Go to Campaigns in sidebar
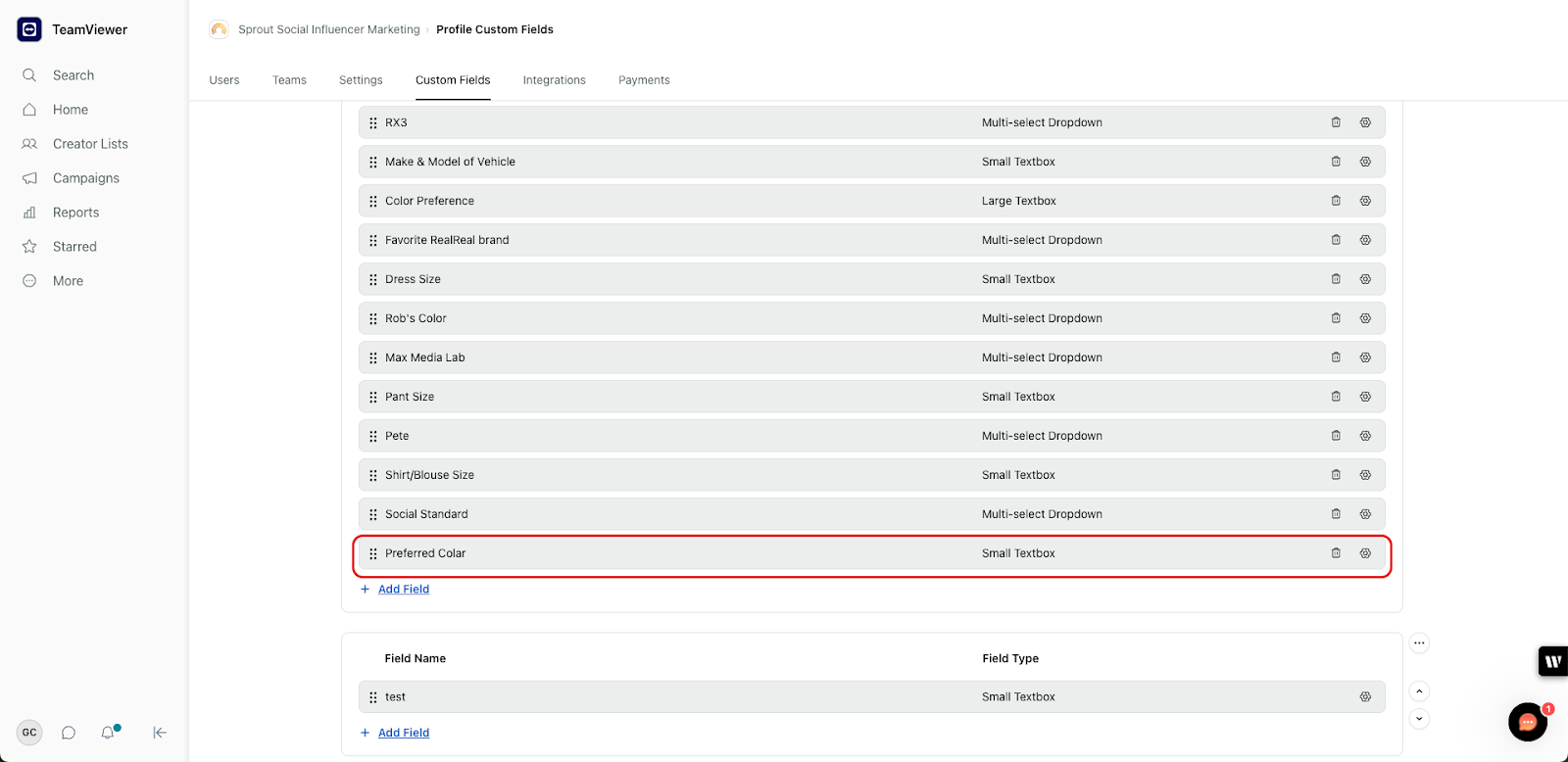The height and width of the screenshot is (762, 1568). [85, 178]
